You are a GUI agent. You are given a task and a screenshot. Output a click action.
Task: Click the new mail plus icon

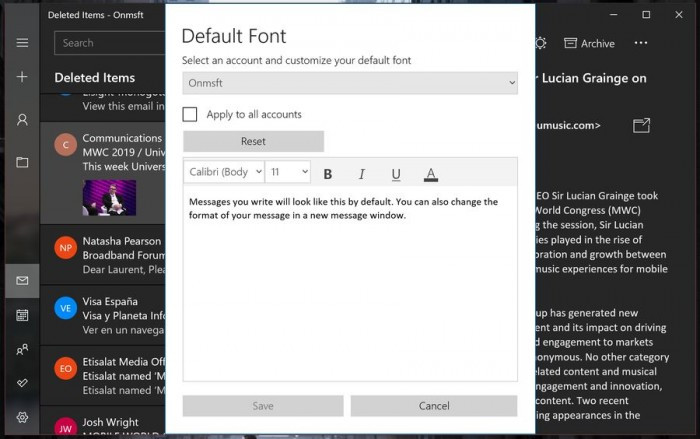point(22,76)
